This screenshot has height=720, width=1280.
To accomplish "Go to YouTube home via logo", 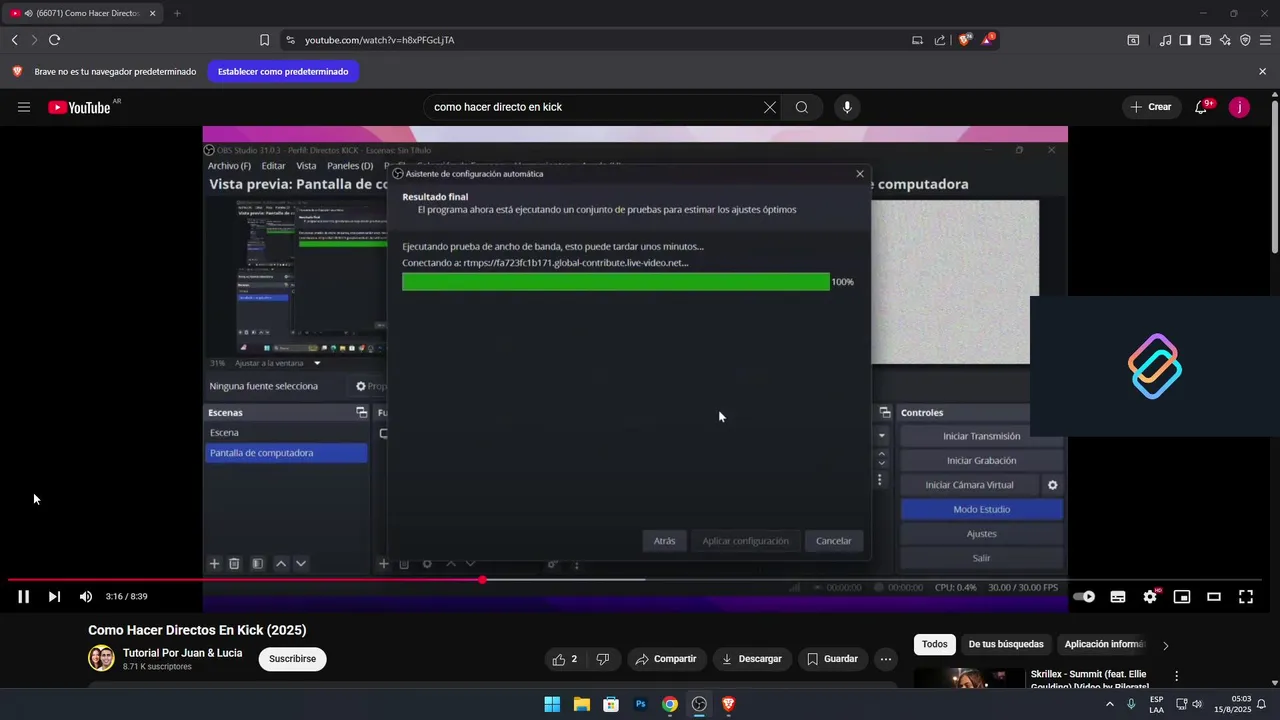I will pos(80,107).
